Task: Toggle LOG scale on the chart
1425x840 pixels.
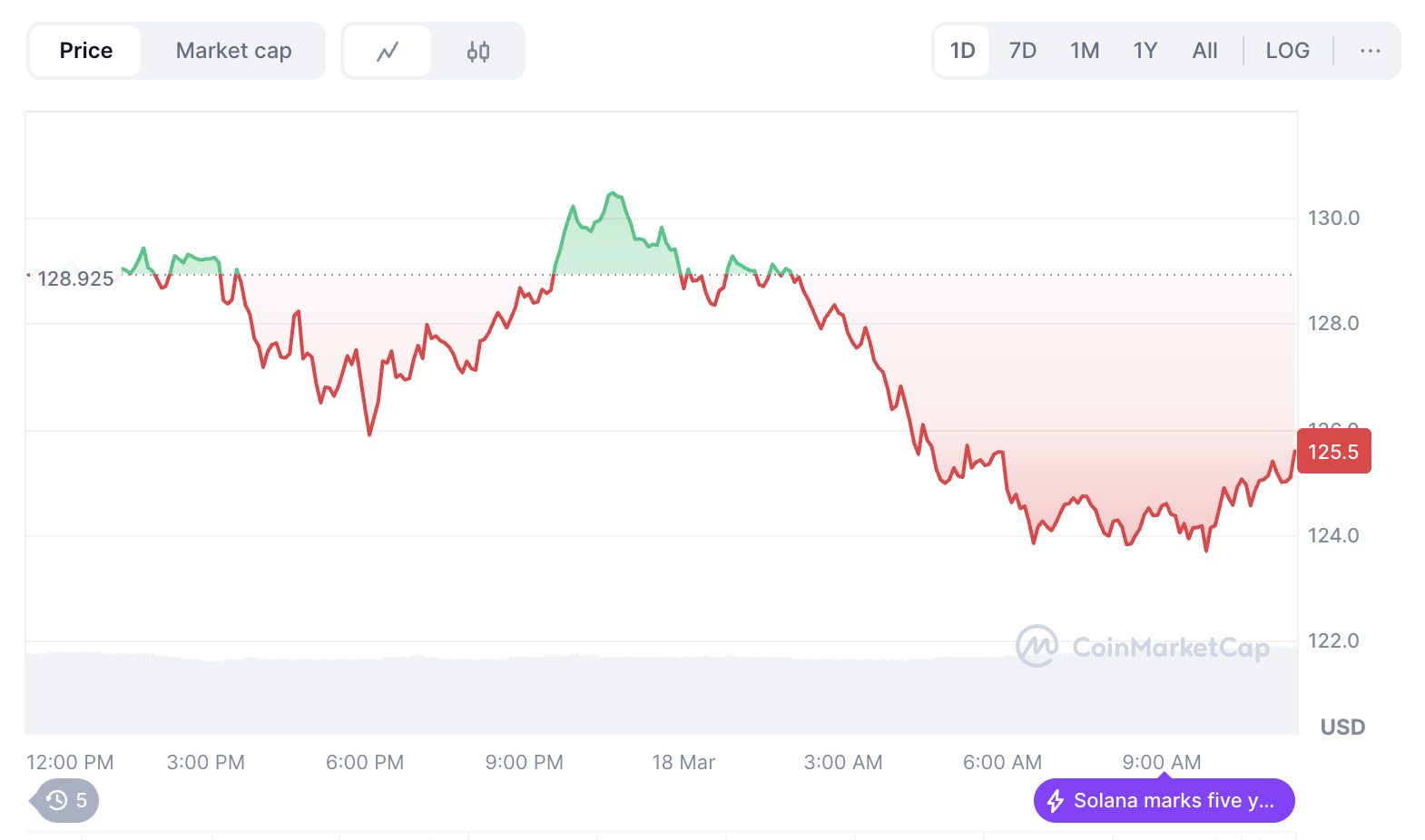Action: point(1287,51)
